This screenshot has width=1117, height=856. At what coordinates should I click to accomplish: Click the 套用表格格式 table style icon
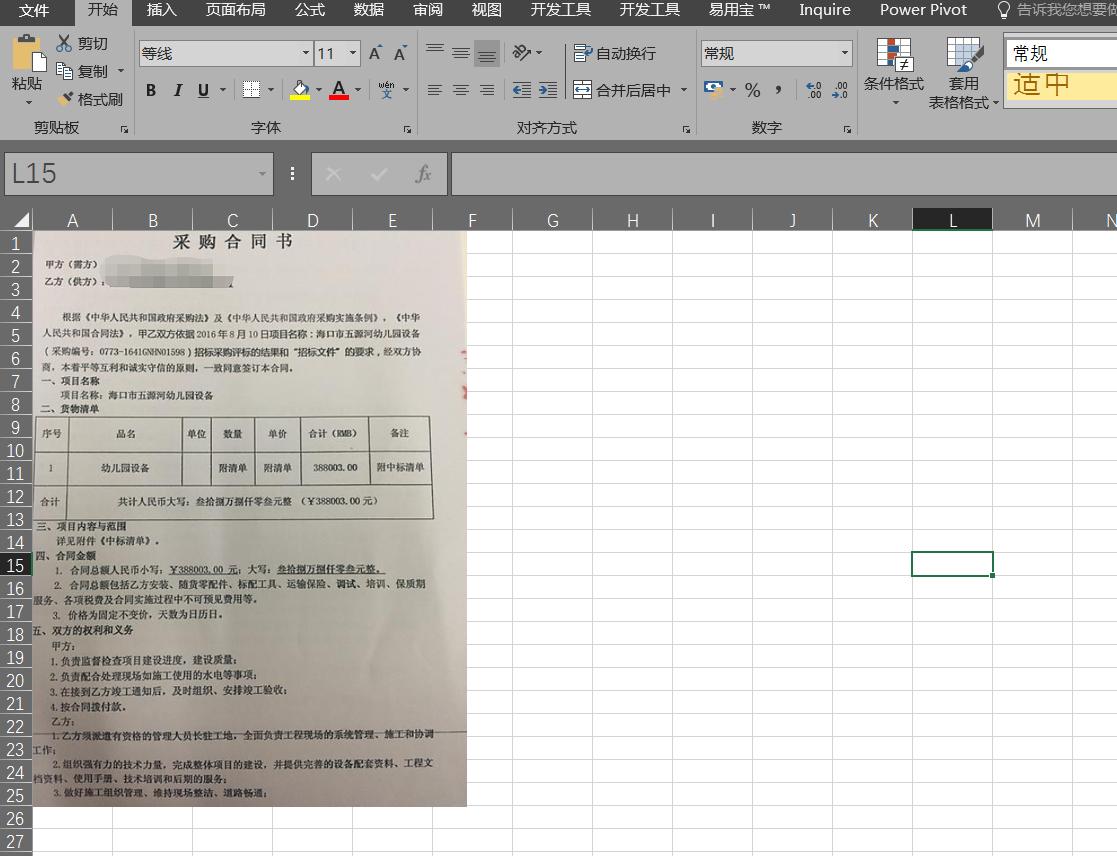tap(962, 73)
